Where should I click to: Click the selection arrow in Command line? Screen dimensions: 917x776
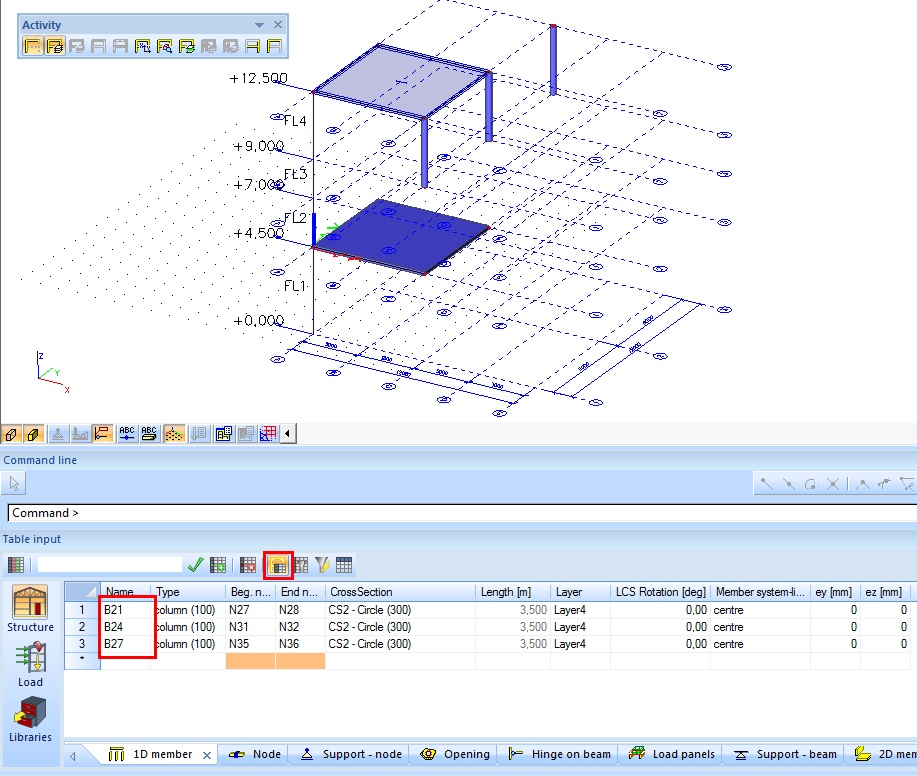[14, 484]
